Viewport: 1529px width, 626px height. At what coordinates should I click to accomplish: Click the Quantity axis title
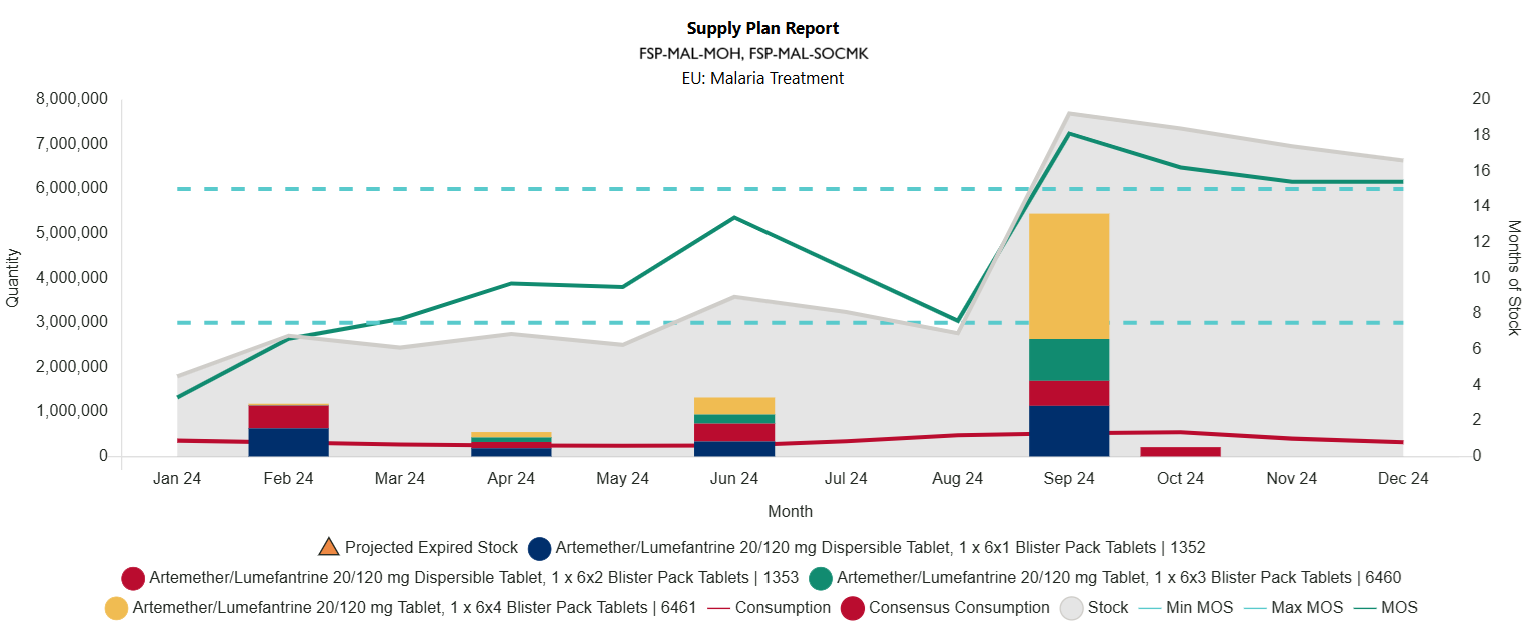pyautogui.click(x=13, y=278)
